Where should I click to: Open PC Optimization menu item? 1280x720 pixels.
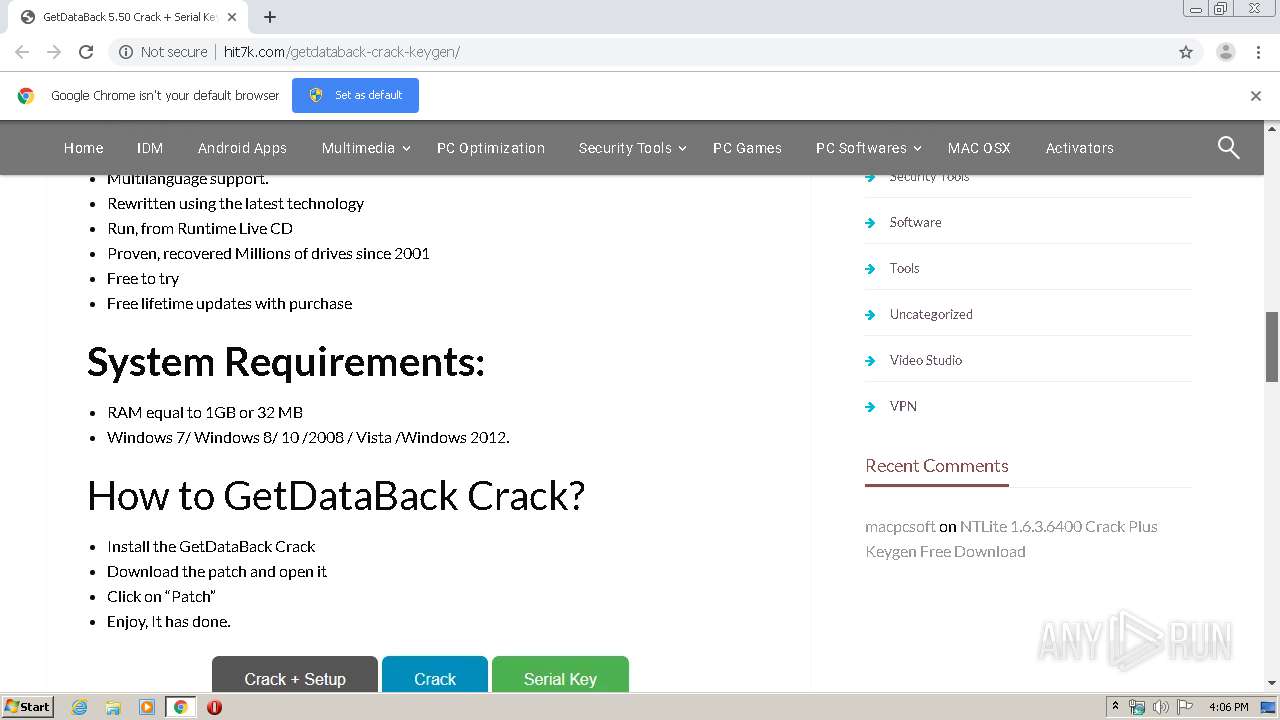click(491, 148)
